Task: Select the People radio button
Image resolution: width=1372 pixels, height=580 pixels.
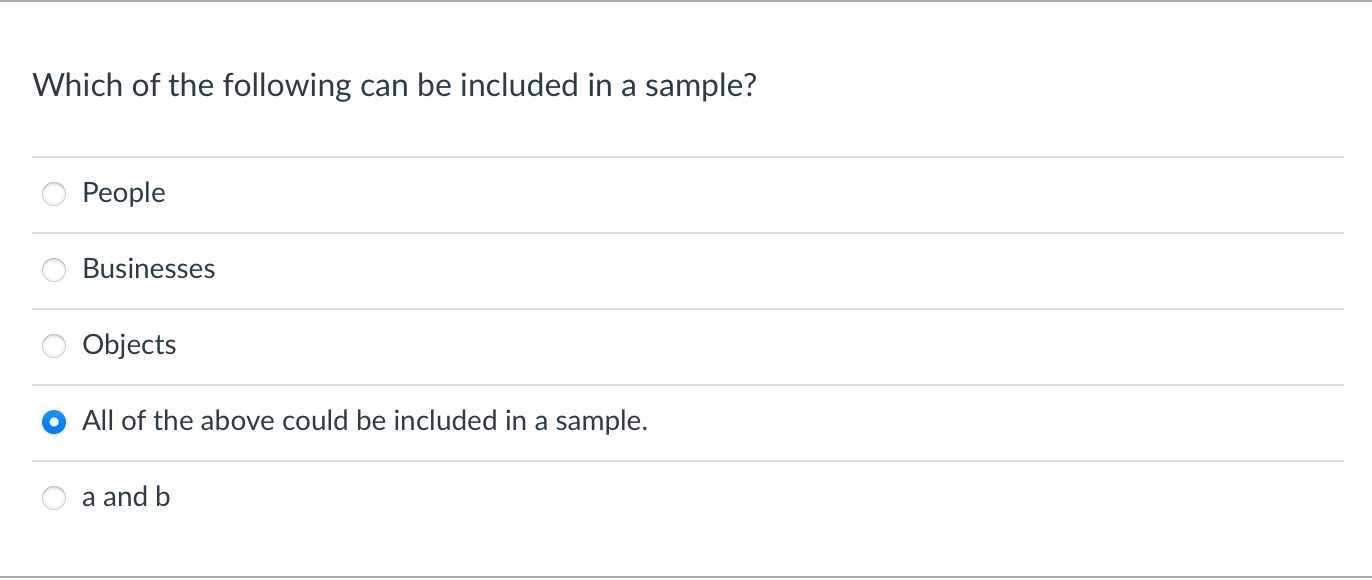Action: 54,194
